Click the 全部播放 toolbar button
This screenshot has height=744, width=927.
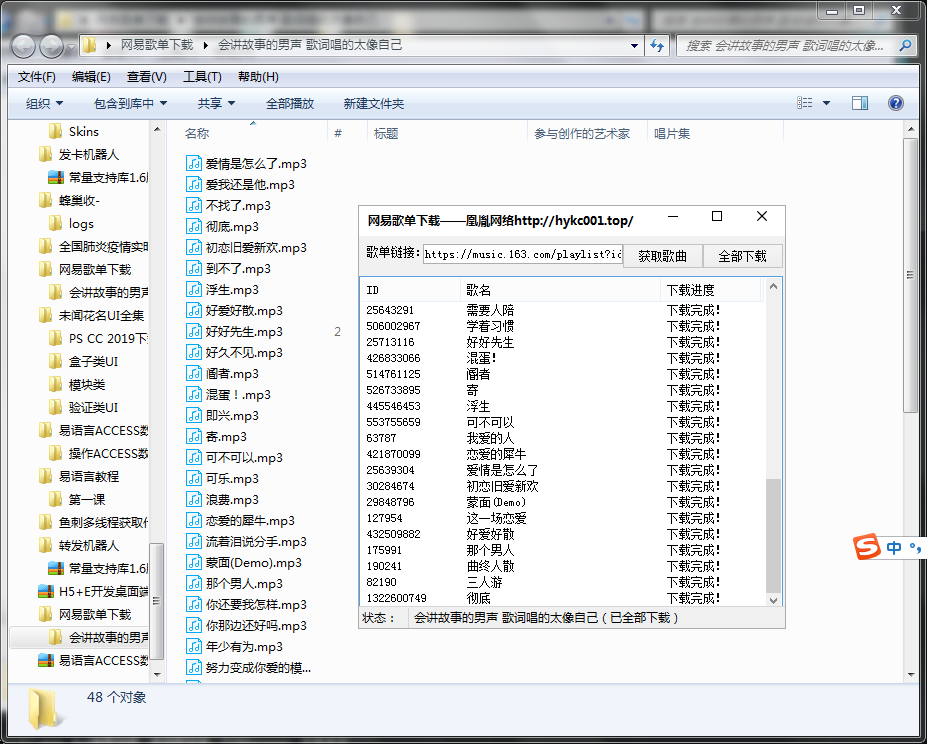[290, 103]
